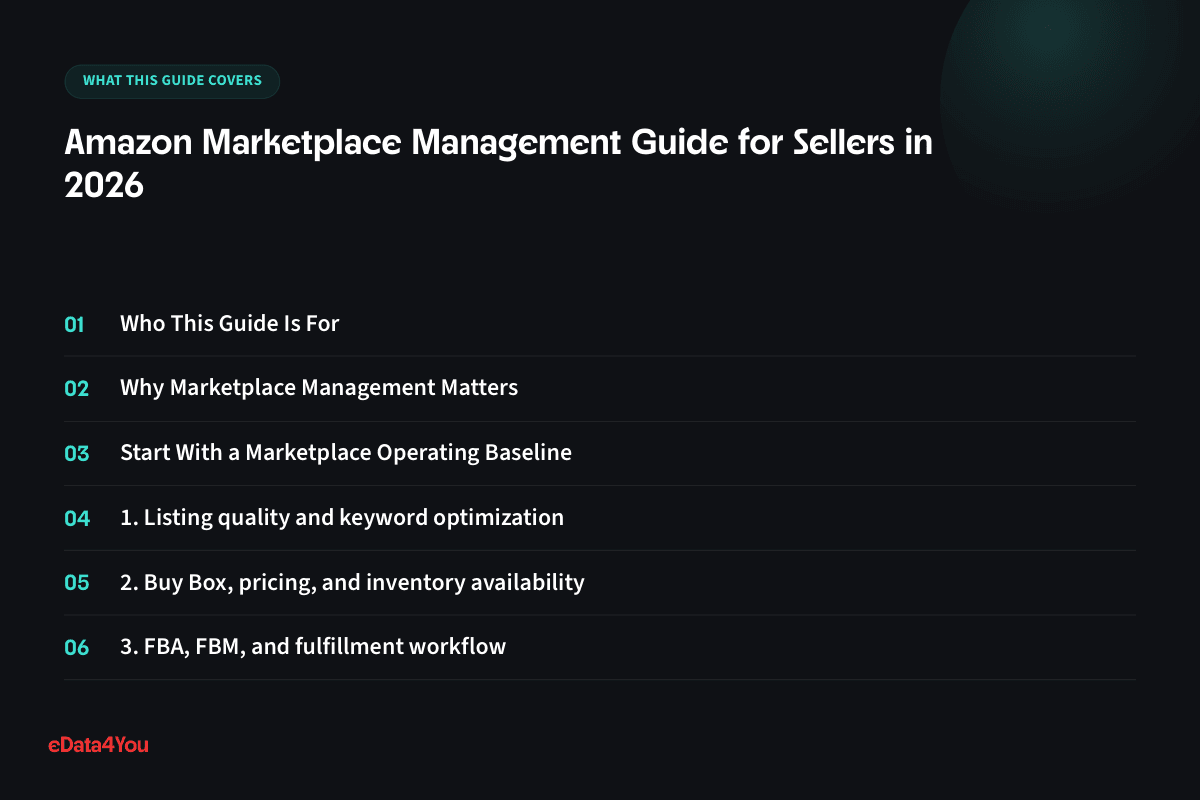Open 'Listing quality and keyword optimization' item
The height and width of the screenshot is (800, 1200).
[342, 518]
